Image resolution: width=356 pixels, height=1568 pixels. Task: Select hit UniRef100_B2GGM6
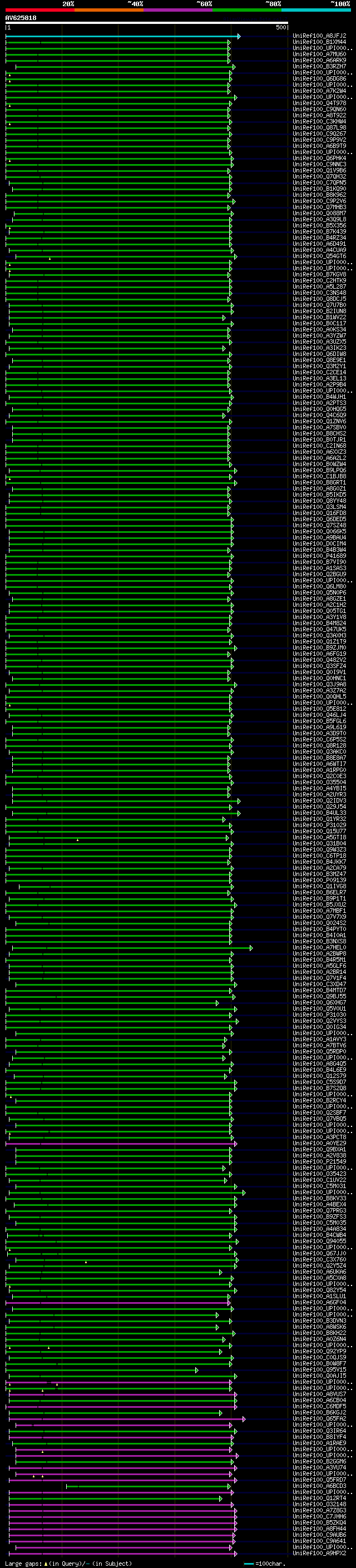[319, 1461]
